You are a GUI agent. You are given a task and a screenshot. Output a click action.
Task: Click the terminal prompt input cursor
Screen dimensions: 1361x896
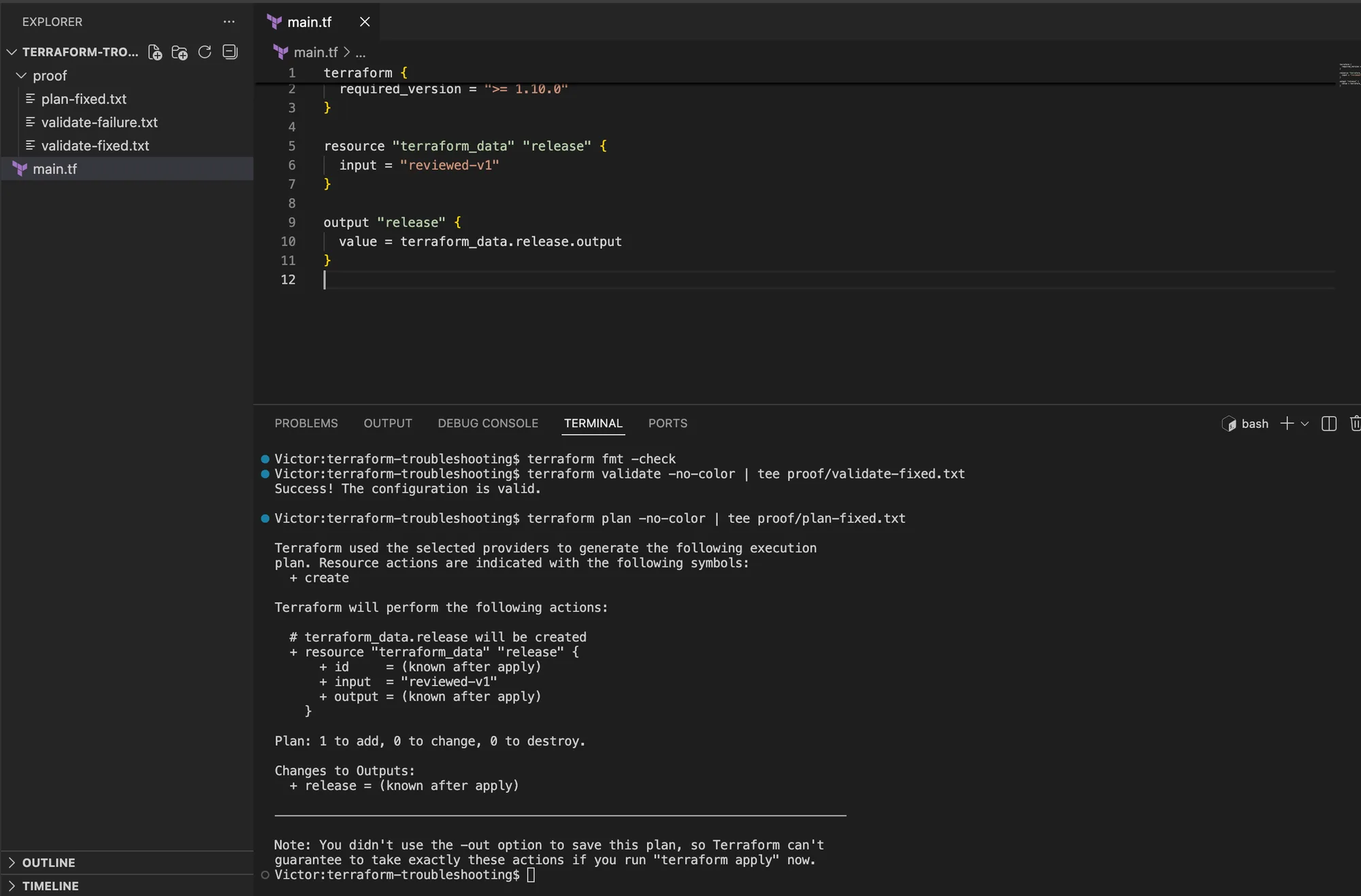tap(531, 875)
